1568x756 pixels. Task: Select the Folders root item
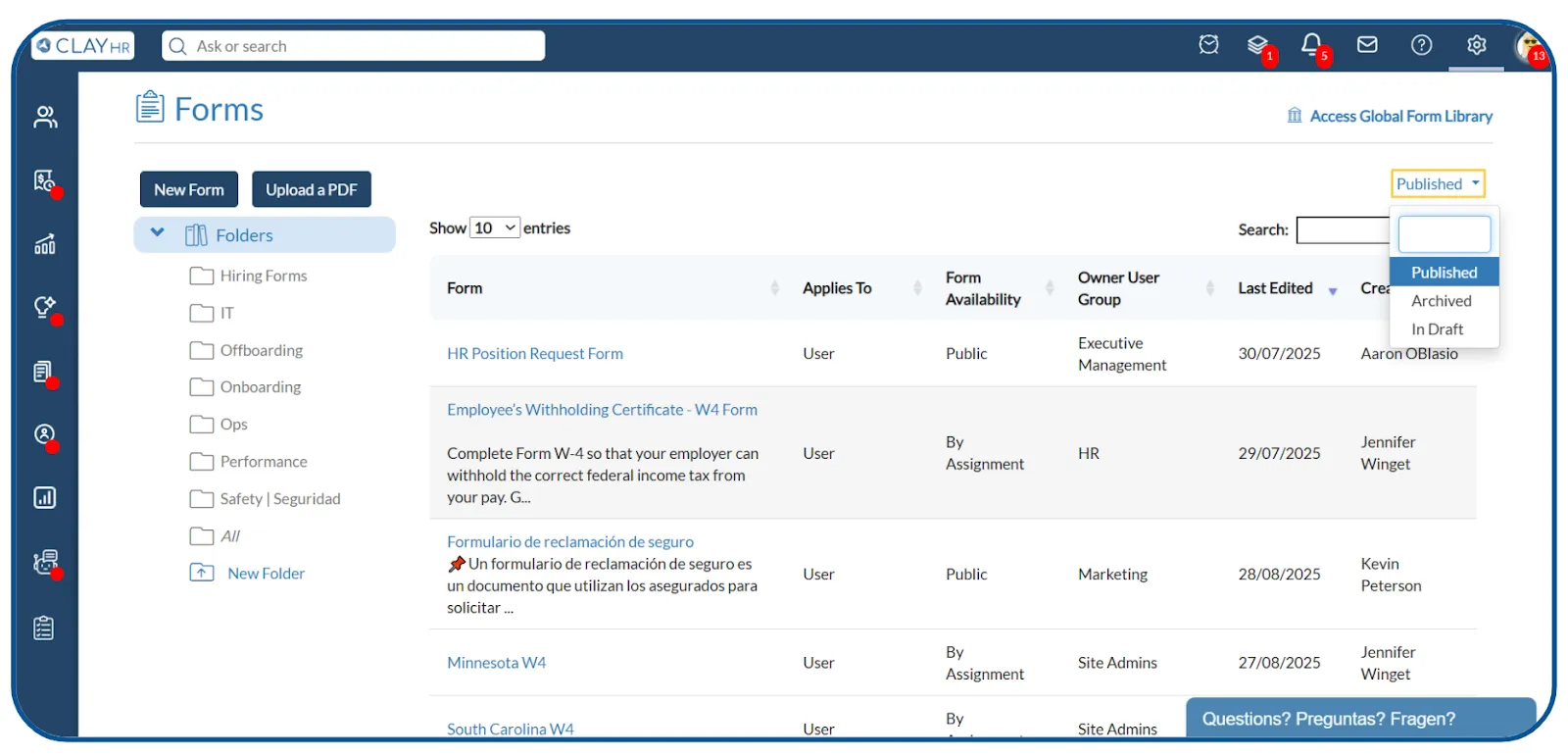tap(265, 234)
